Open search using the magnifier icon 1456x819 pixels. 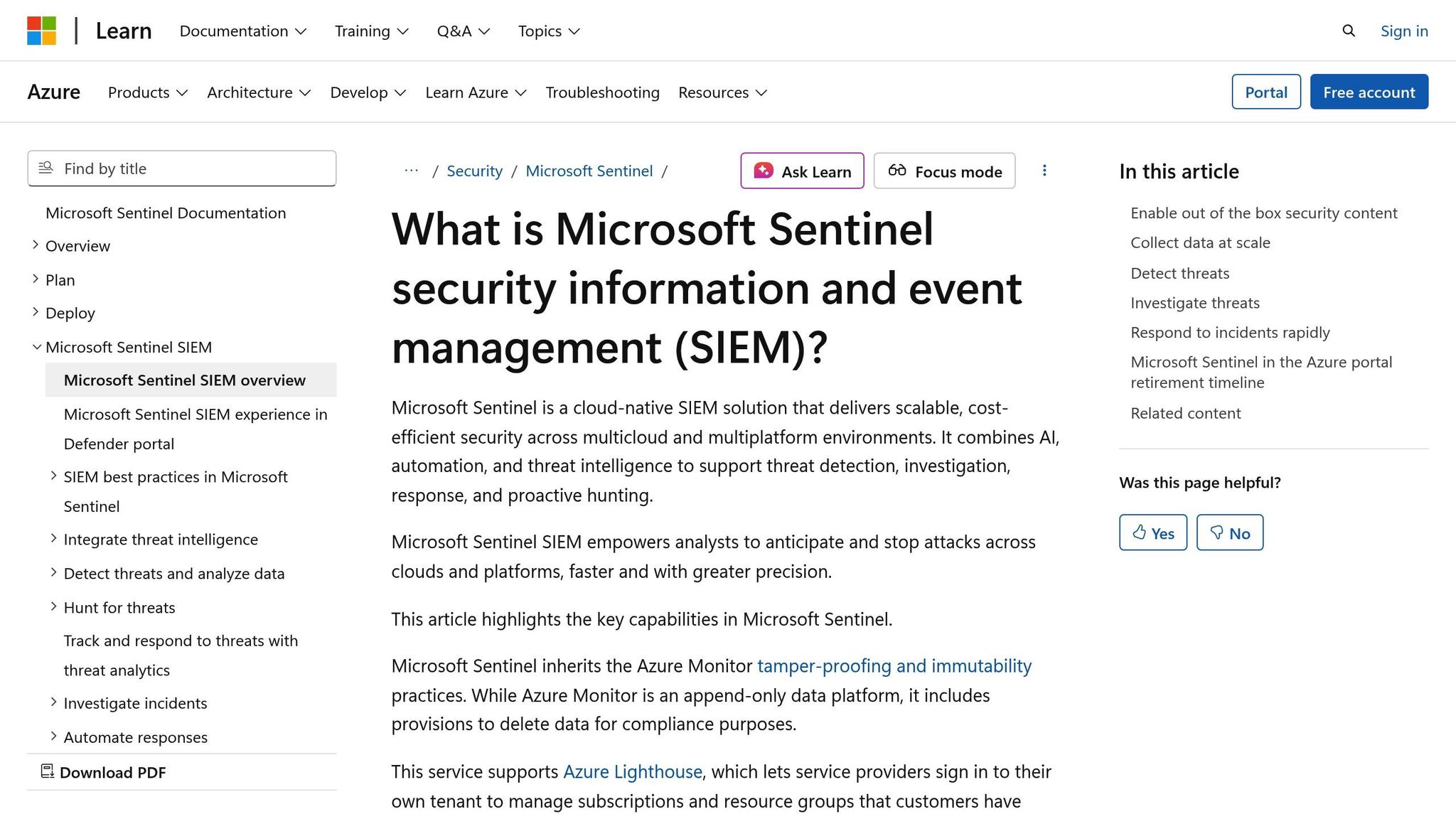[x=1348, y=31]
